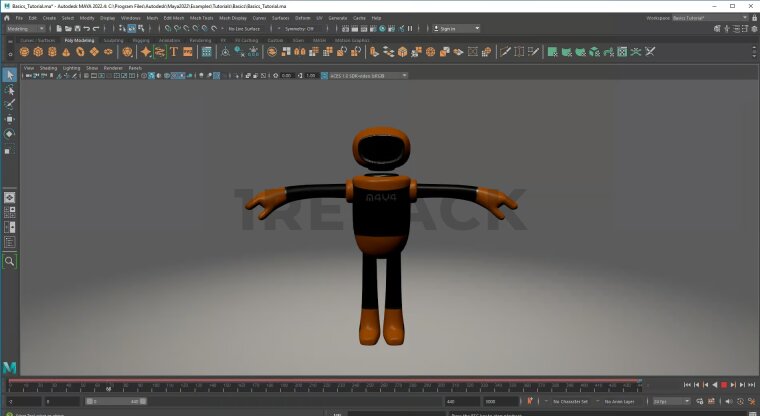This screenshot has width=760, height=416.
Task: Switch to the Sculpting shelf tab
Action: pos(113,40)
